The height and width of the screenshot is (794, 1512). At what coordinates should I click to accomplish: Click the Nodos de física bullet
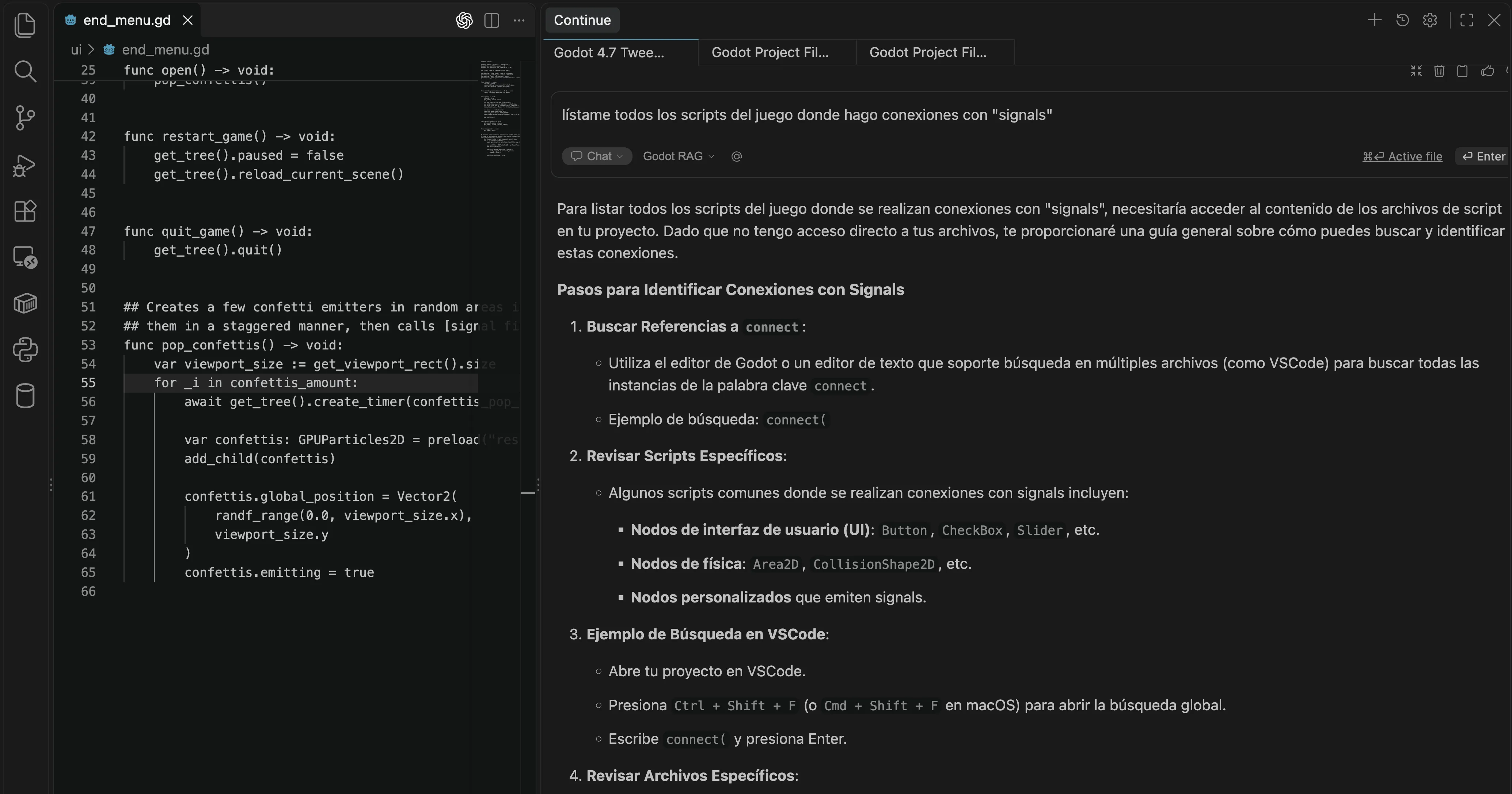pos(801,564)
